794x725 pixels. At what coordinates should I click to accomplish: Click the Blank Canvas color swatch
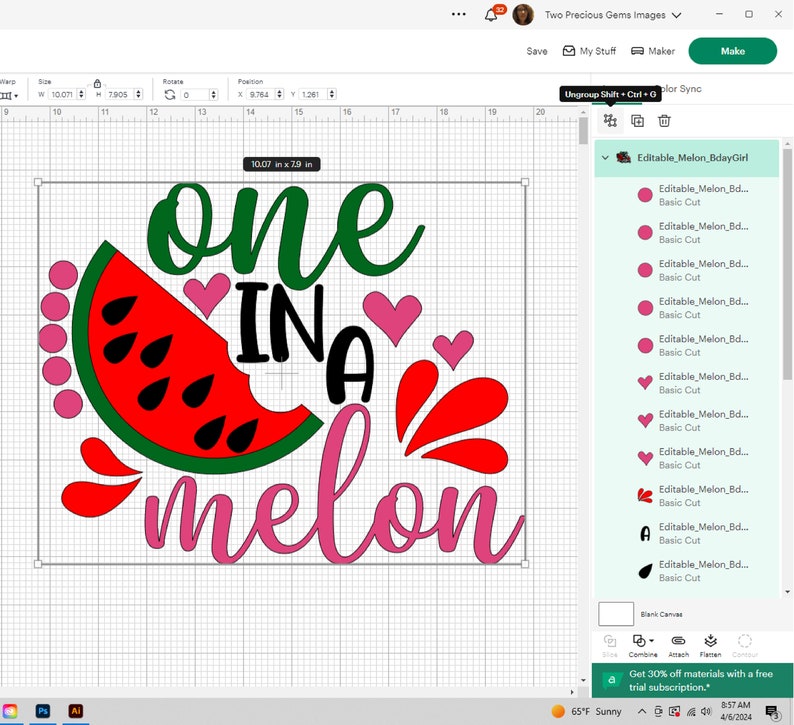click(x=616, y=614)
